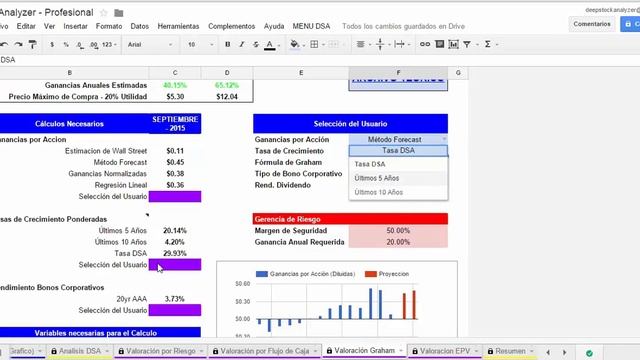
Task: Click the green check status icon
Action: [x=589, y=353]
